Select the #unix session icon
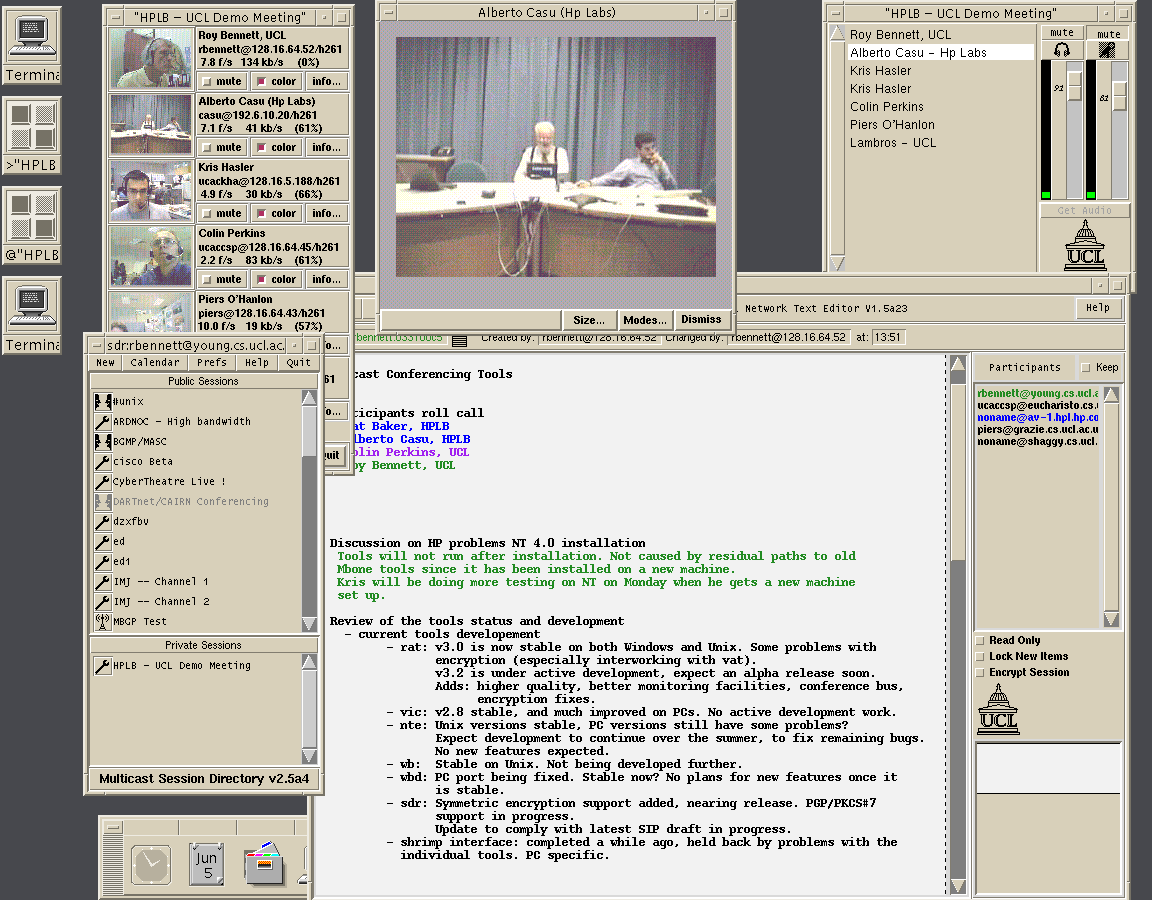Viewport: 1152px width, 900px height. click(103, 401)
